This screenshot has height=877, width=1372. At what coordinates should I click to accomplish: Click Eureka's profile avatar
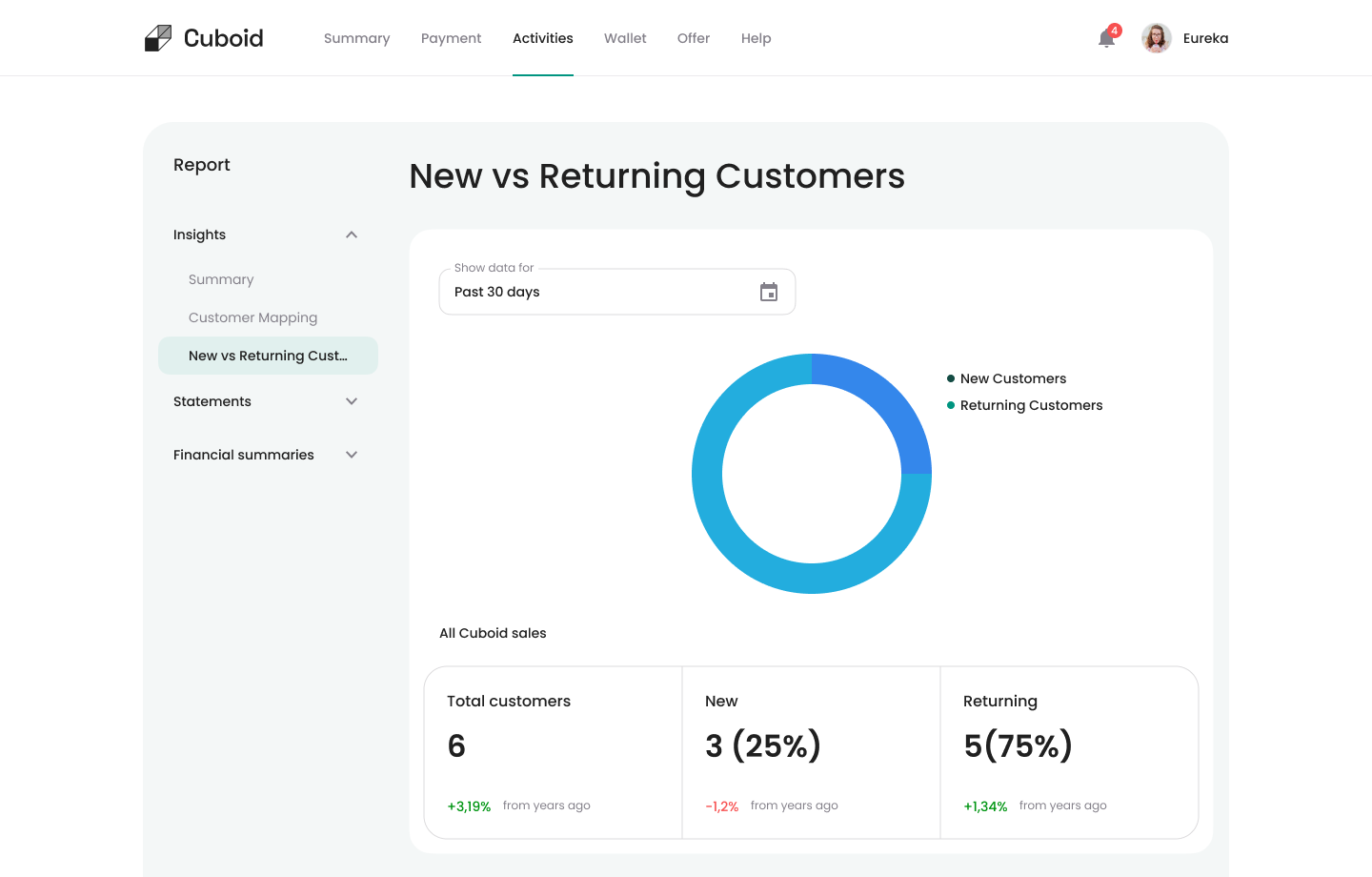tap(1156, 37)
